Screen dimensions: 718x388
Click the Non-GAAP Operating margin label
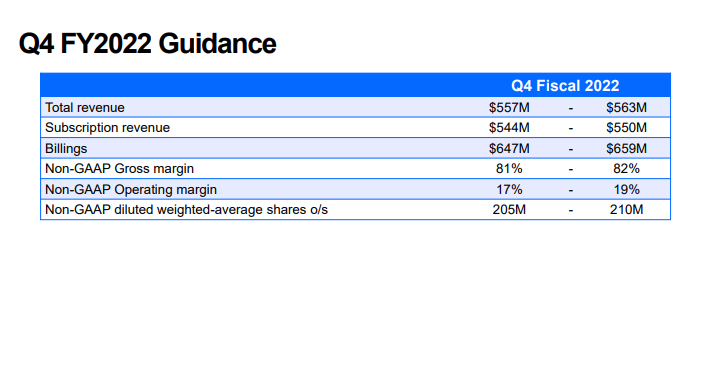click(x=131, y=190)
